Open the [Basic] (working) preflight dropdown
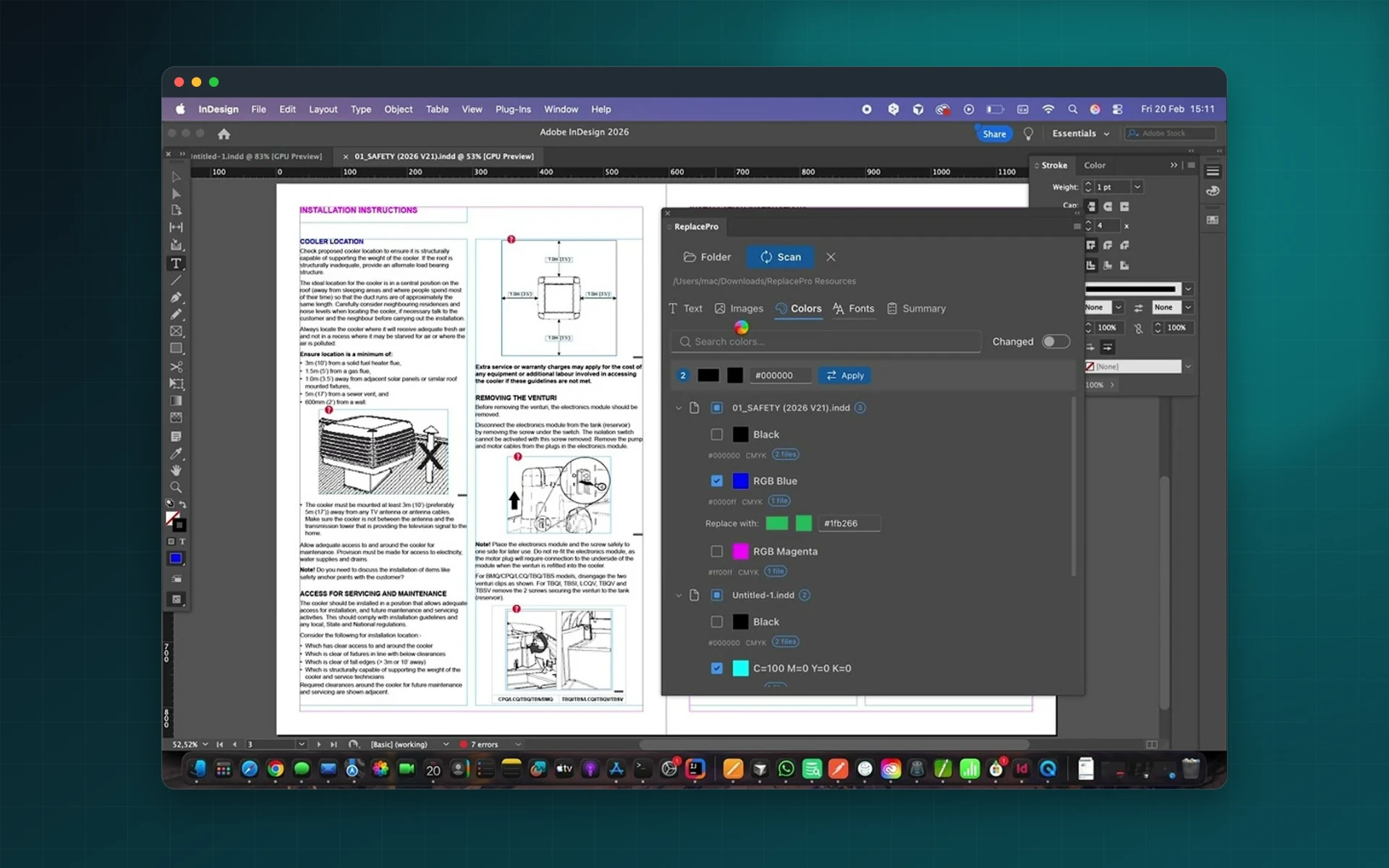This screenshot has width=1389, height=868. point(446,744)
